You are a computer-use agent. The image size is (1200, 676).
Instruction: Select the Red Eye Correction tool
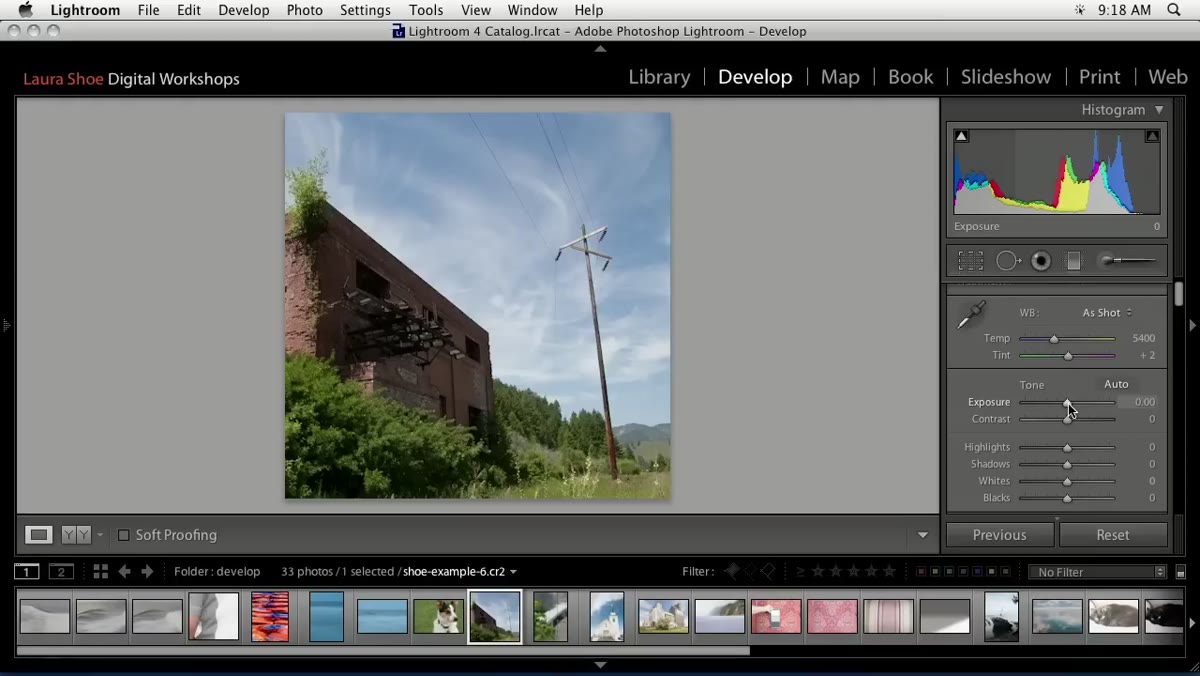(1041, 261)
